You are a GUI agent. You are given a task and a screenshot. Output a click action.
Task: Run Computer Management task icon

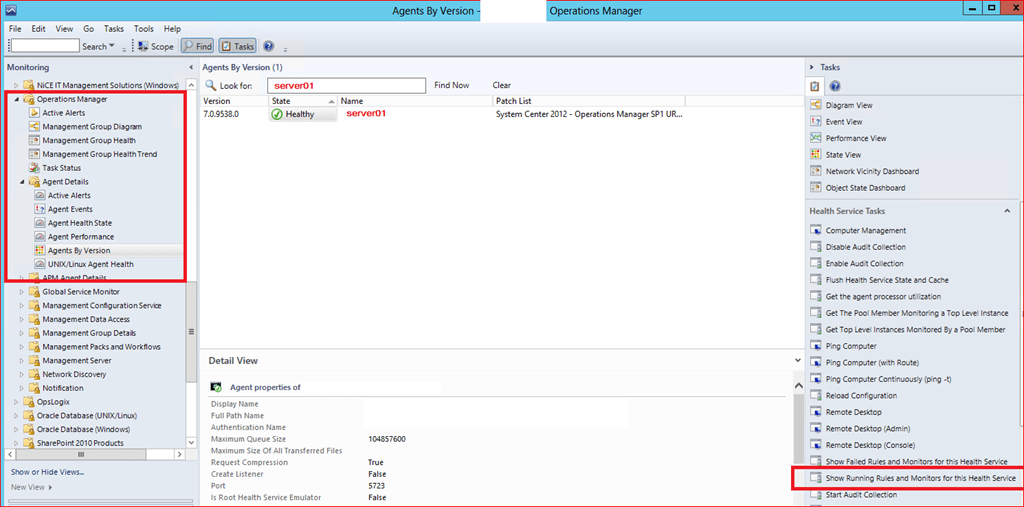(x=815, y=230)
